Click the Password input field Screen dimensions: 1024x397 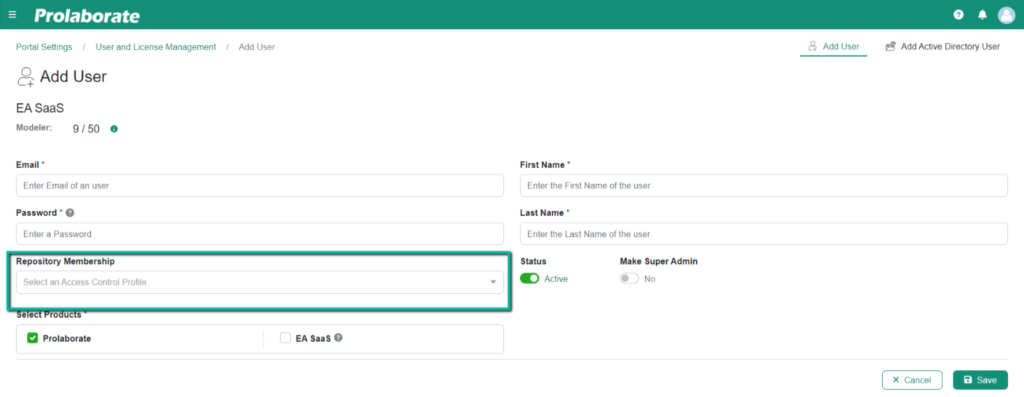[260, 234]
